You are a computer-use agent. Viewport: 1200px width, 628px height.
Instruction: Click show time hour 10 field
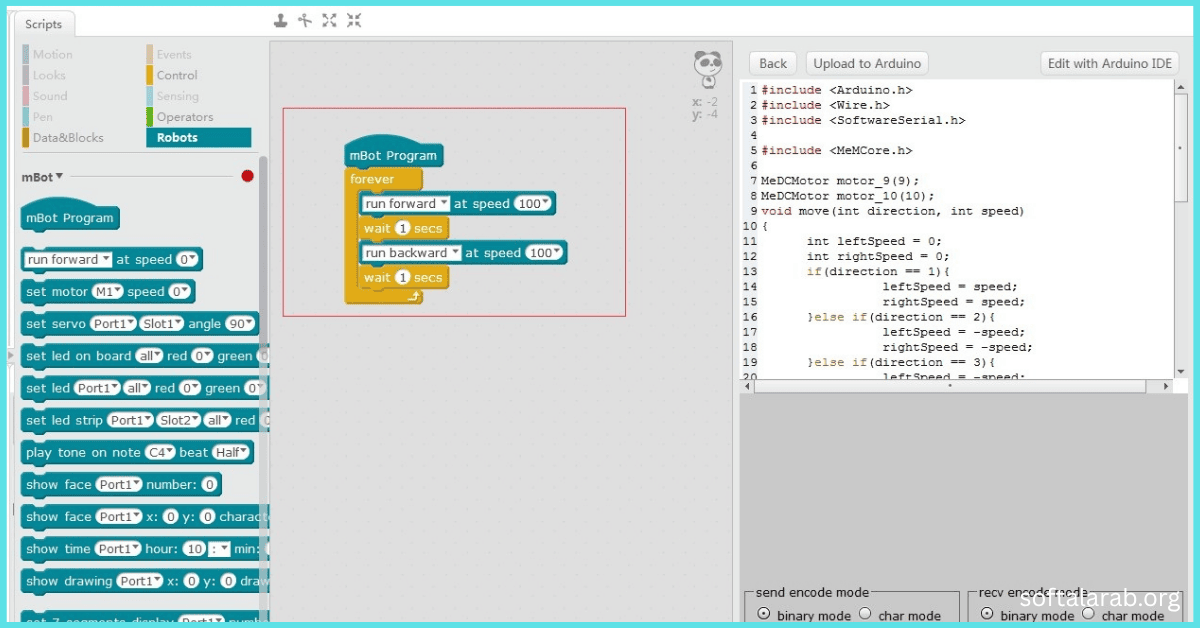pyautogui.click(x=194, y=549)
